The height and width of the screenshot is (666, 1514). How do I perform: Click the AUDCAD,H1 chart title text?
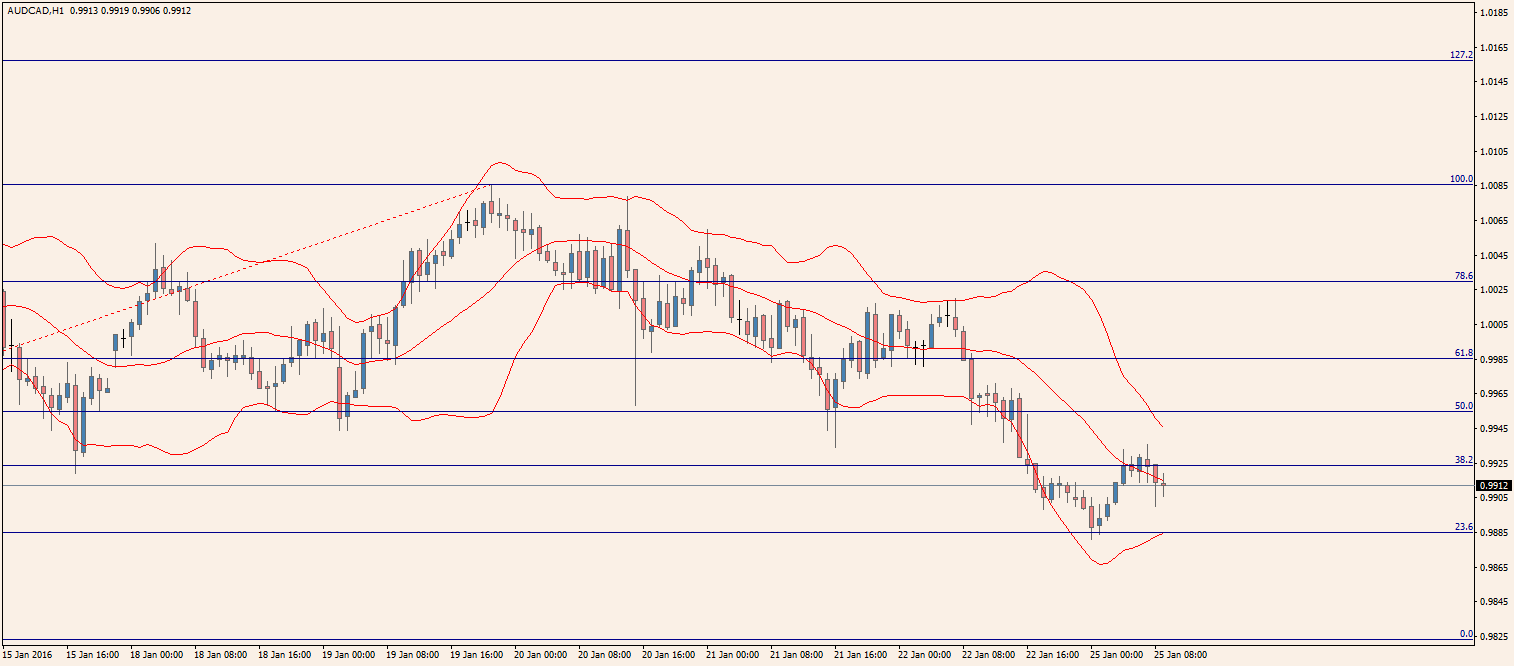click(x=35, y=10)
